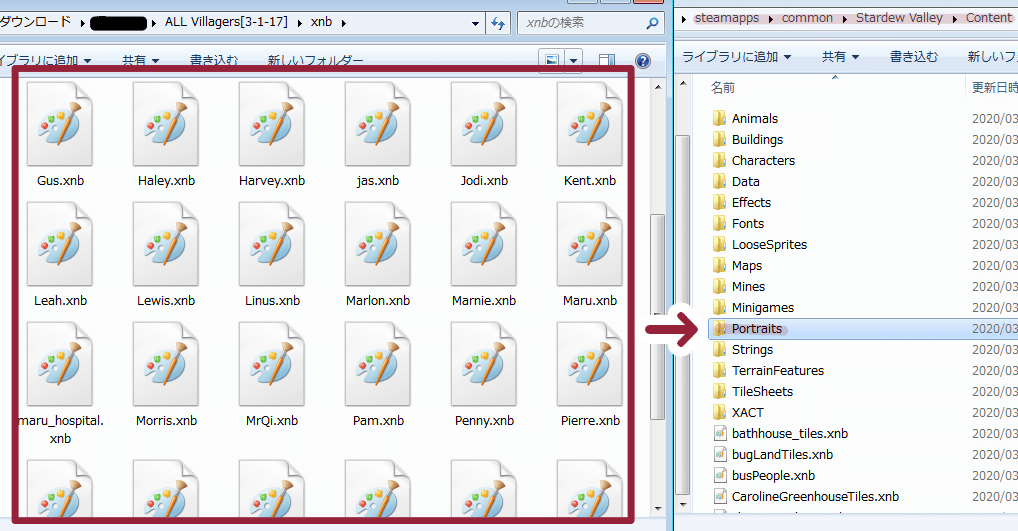Expand the arrow after xnb in breadcrumb

pyautogui.click(x=343, y=23)
